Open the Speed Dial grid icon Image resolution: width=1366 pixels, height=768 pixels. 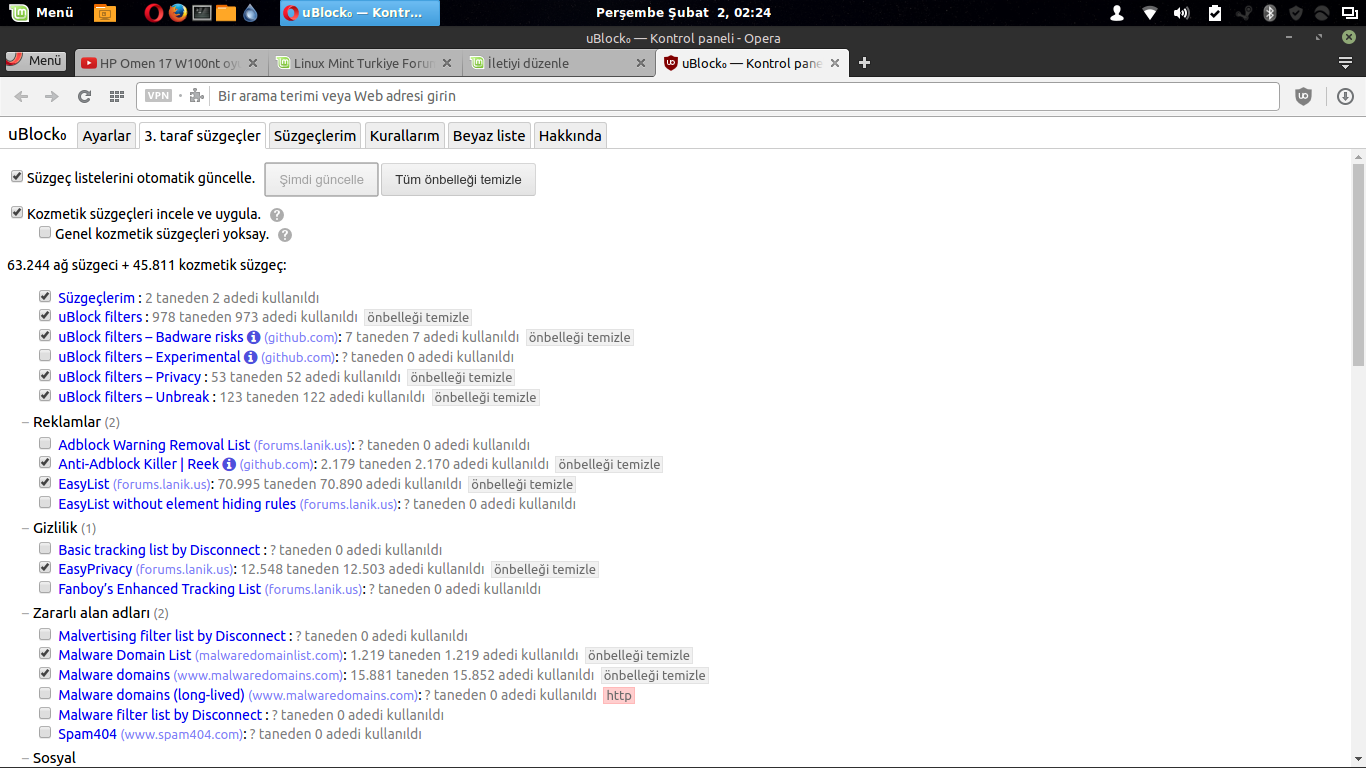(x=117, y=97)
